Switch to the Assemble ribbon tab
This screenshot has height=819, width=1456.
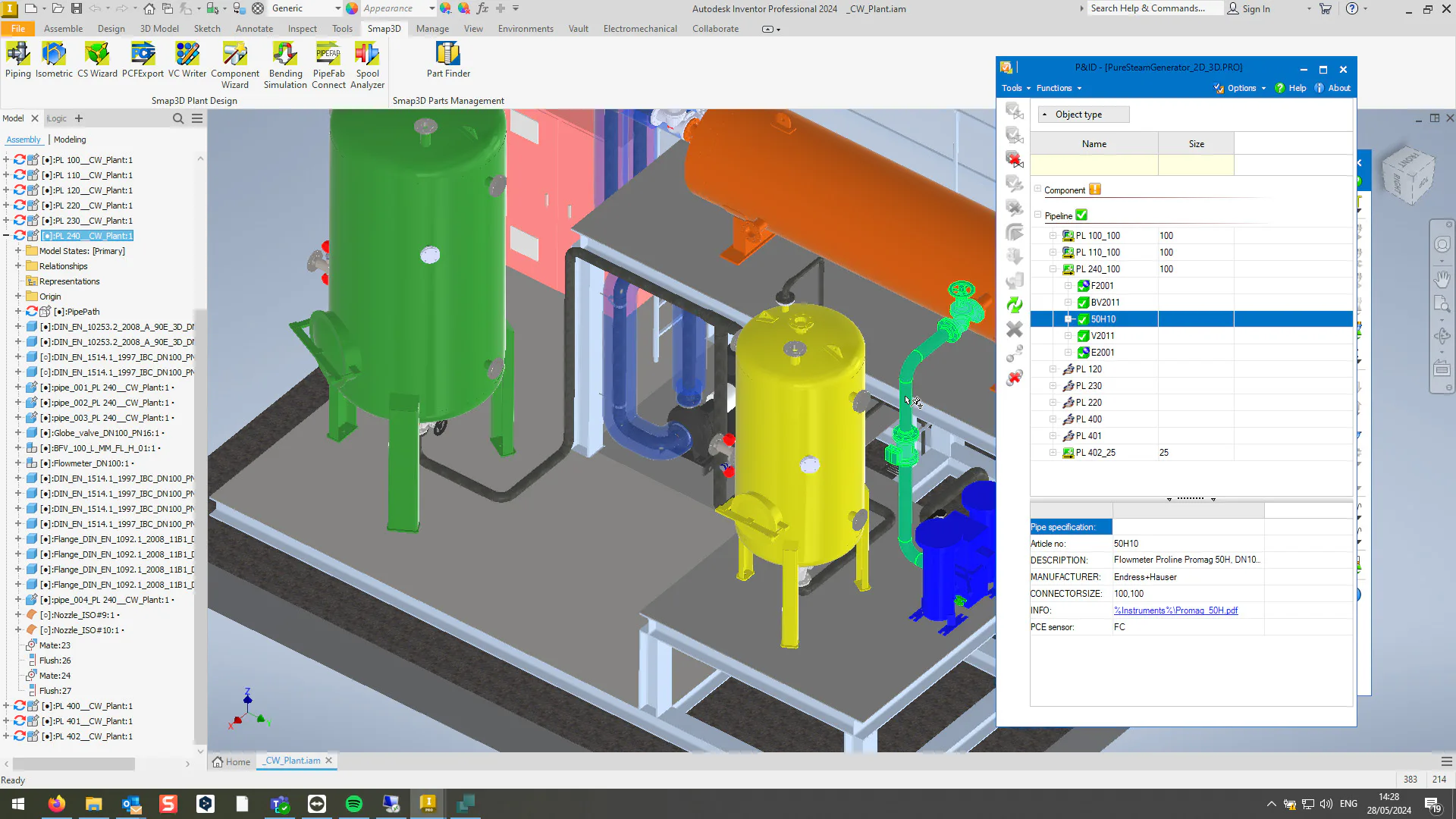click(x=63, y=29)
